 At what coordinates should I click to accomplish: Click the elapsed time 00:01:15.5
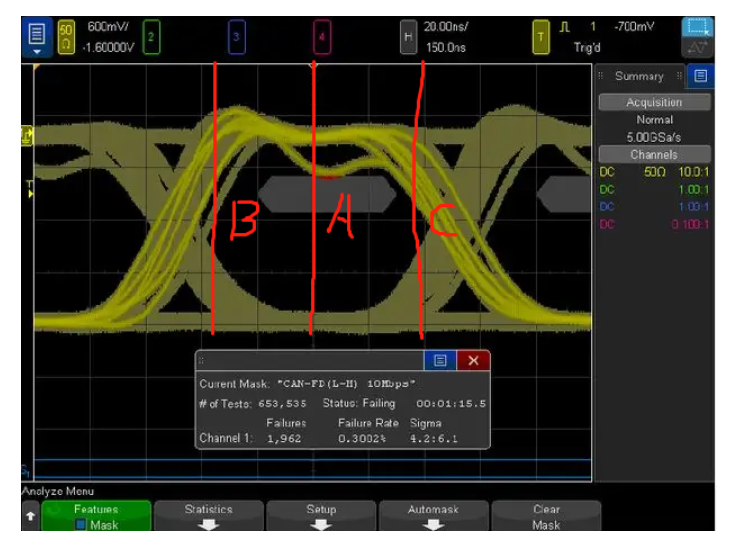pos(451,404)
